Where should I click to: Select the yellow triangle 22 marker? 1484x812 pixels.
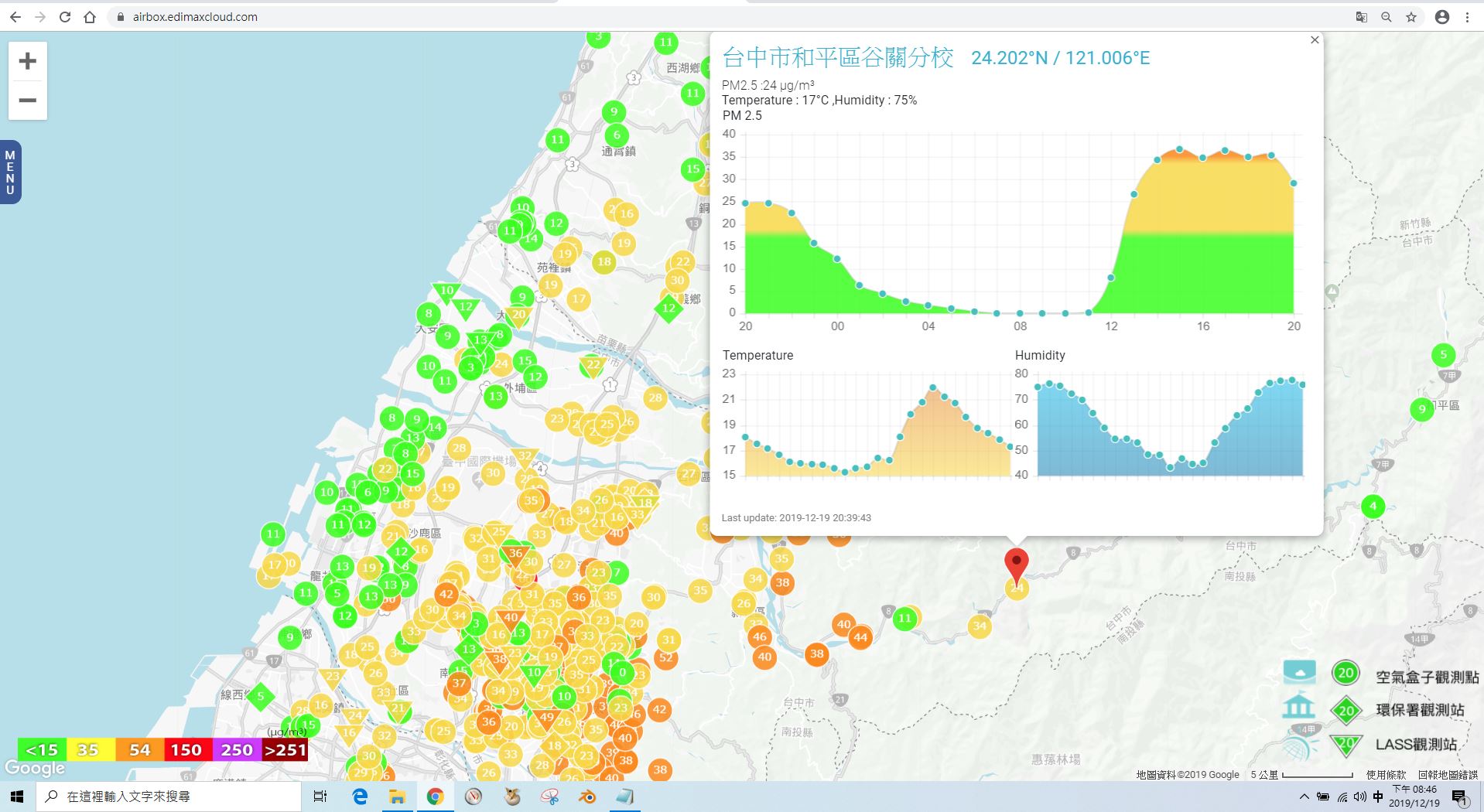(593, 365)
